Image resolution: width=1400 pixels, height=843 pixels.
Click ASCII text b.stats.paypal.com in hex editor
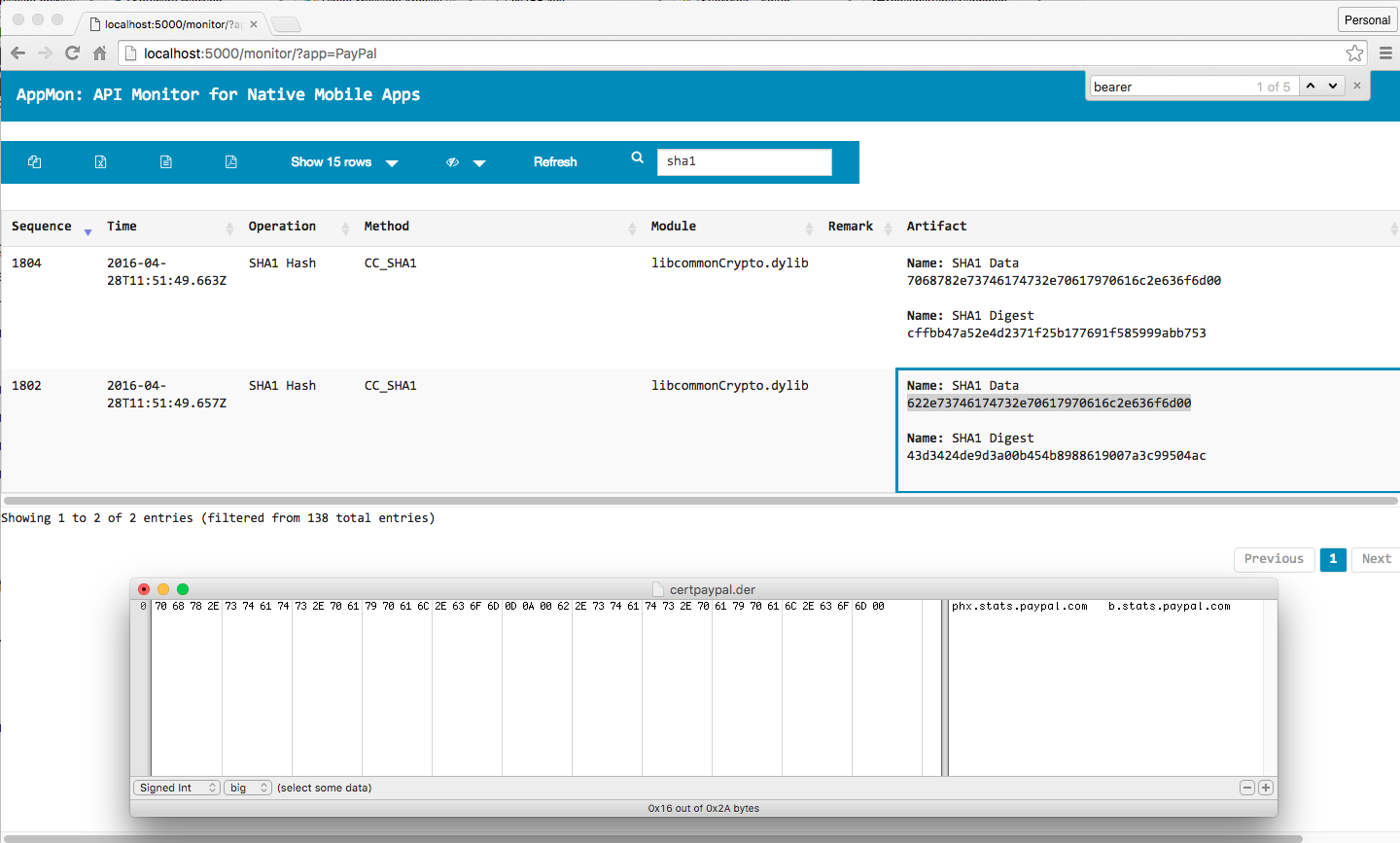(1170, 607)
